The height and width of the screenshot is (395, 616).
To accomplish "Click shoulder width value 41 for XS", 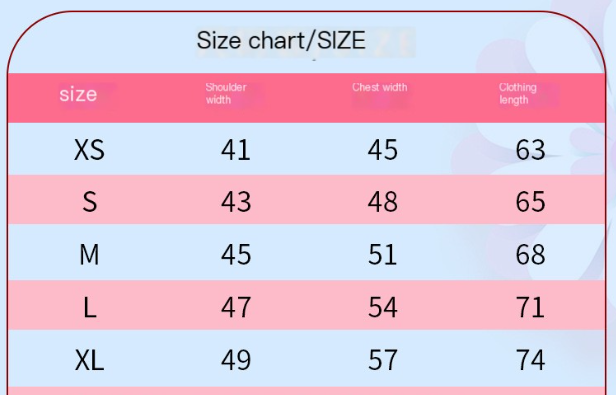I will coord(236,150).
